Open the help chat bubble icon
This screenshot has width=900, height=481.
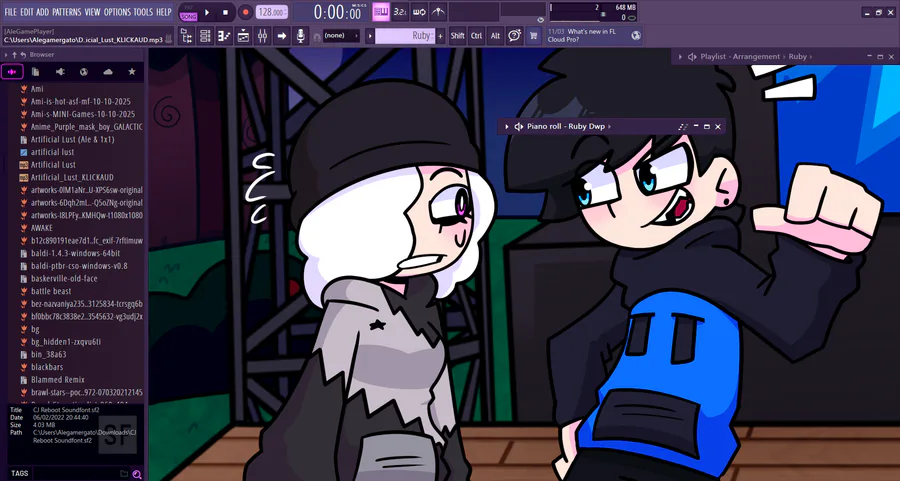point(514,36)
